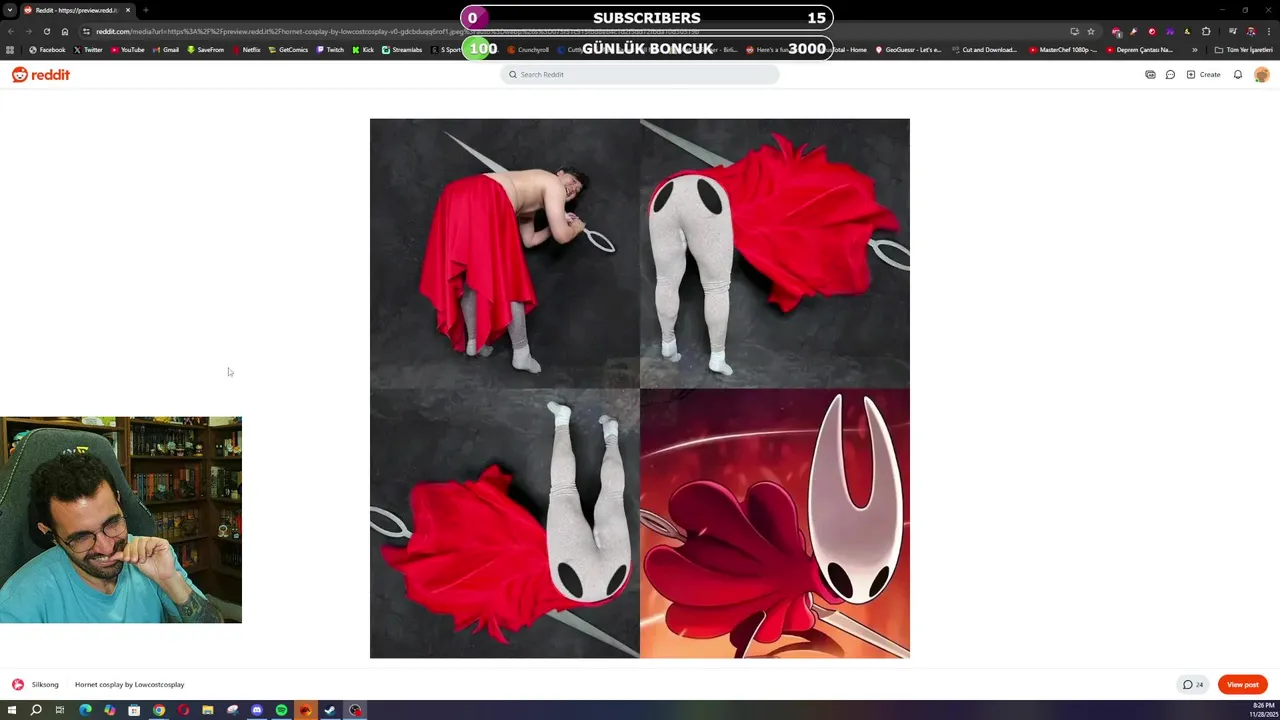Open the Facebook bookmark
The image size is (1280, 720).
point(47,50)
